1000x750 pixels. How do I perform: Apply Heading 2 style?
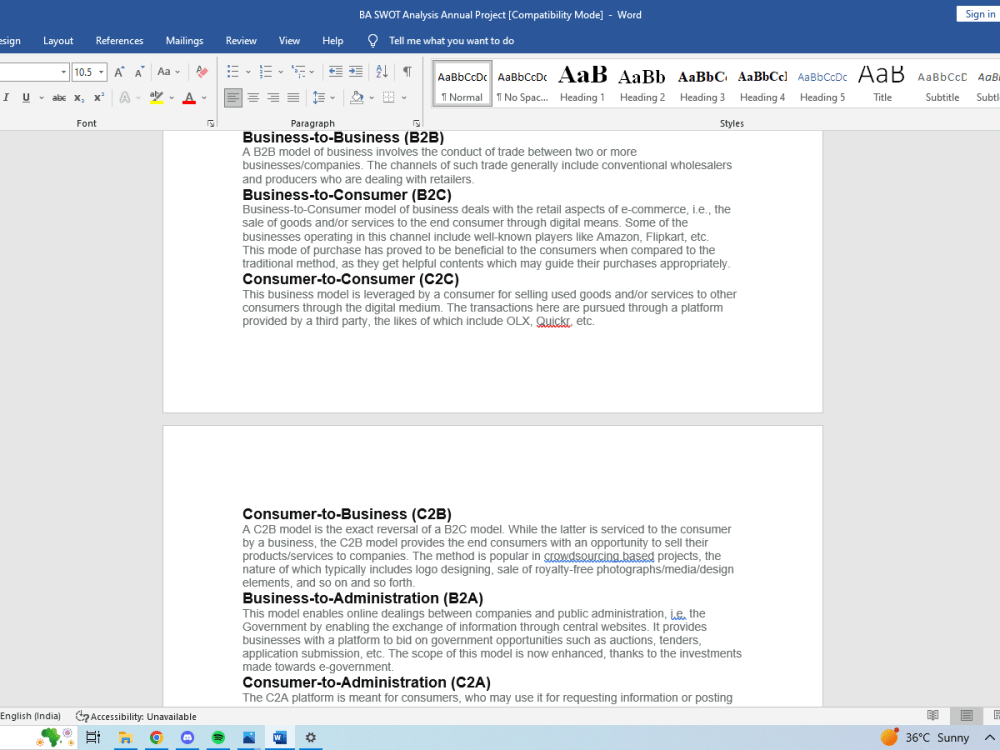642,84
